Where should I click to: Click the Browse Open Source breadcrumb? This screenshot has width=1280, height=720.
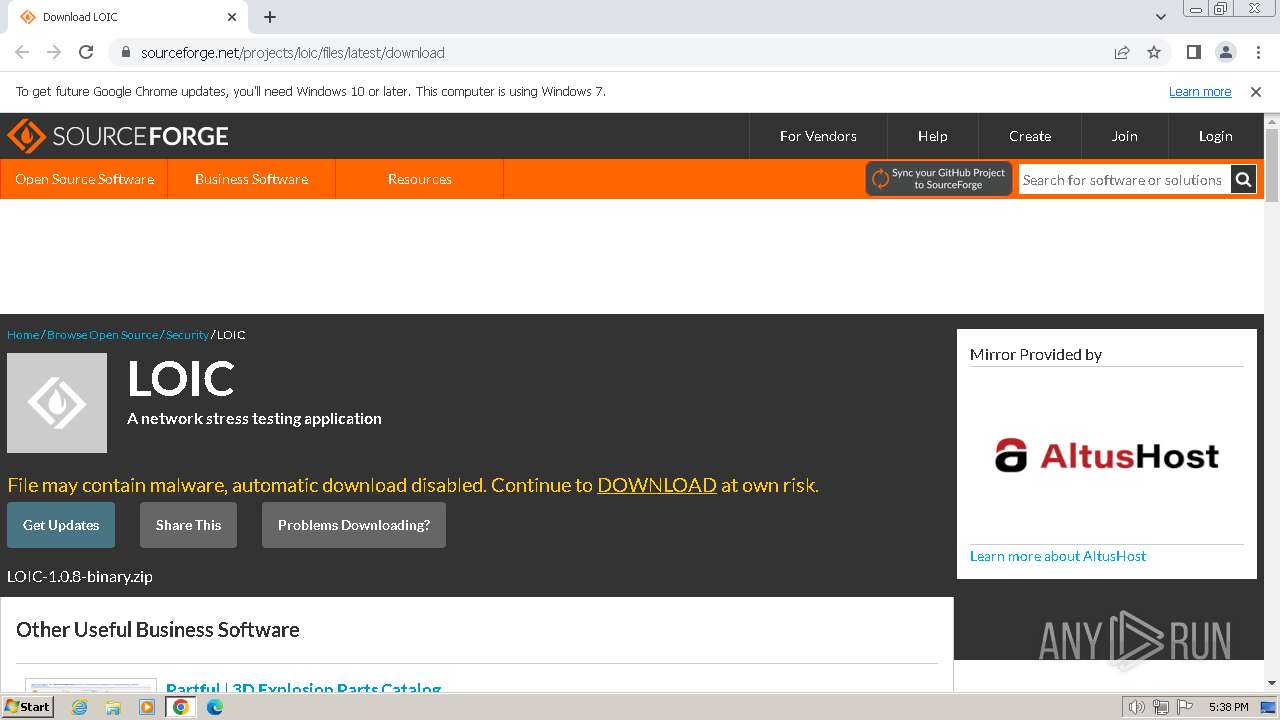pos(102,335)
